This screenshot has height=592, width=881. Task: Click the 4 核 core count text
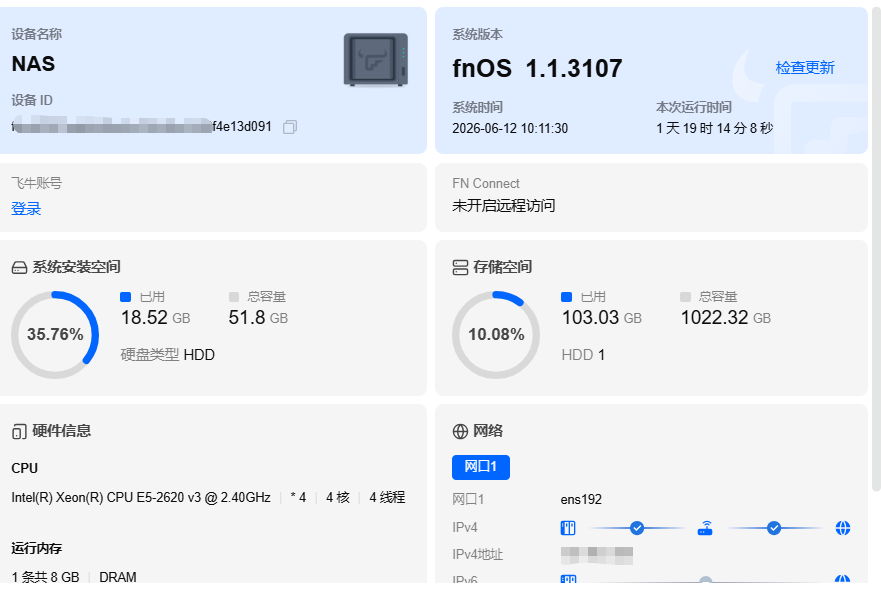pyautogui.click(x=338, y=498)
